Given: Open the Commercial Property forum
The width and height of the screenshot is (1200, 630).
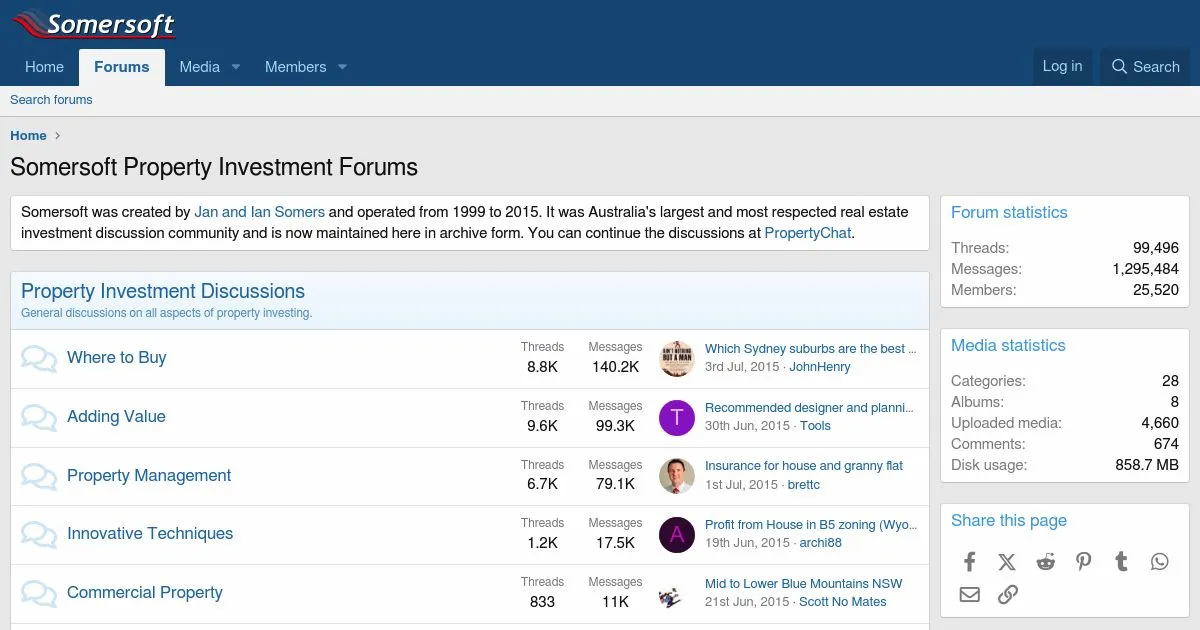Looking at the screenshot, I should pyautogui.click(x=145, y=593).
